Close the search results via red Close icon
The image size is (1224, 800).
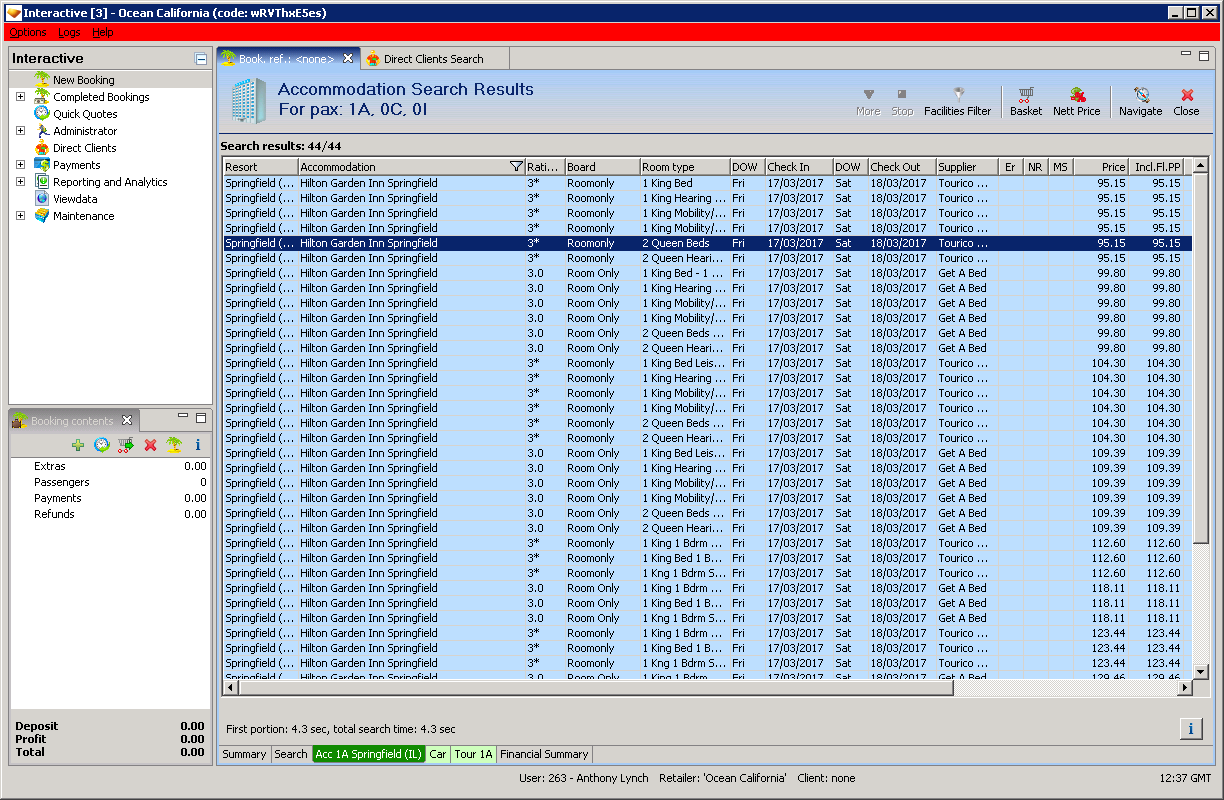(x=1187, y=96)
